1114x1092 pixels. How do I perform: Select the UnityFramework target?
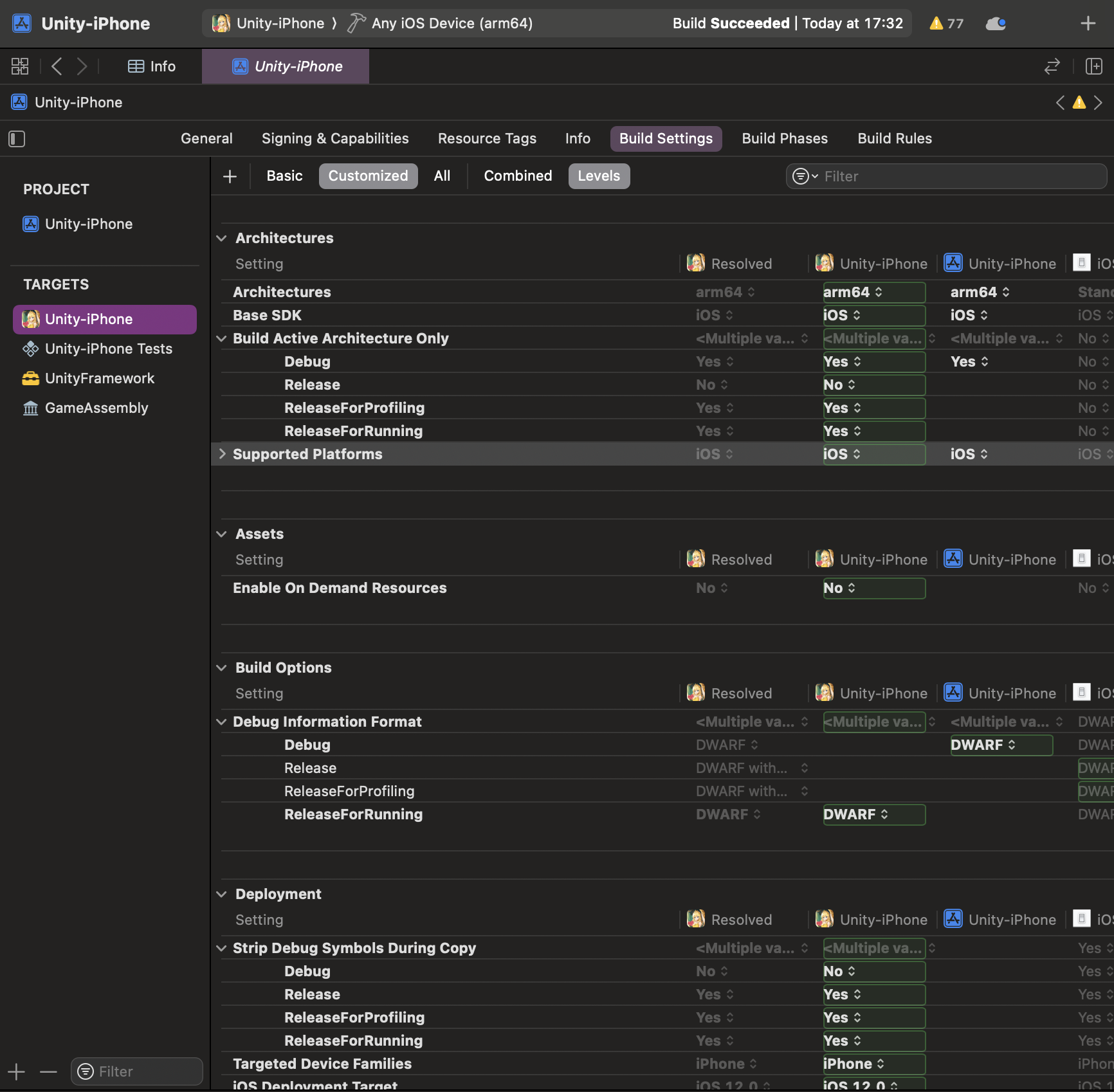pos(100,378)
